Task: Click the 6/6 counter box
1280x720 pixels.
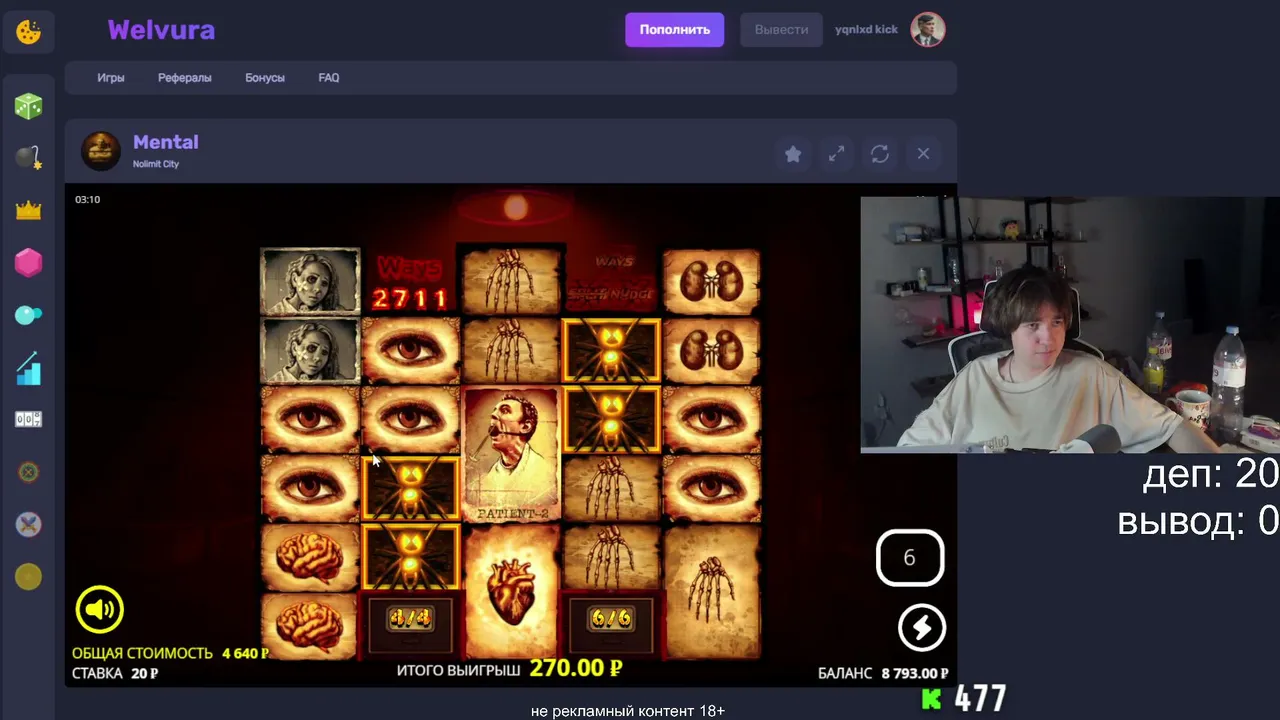Action: (x=610, y=621)
